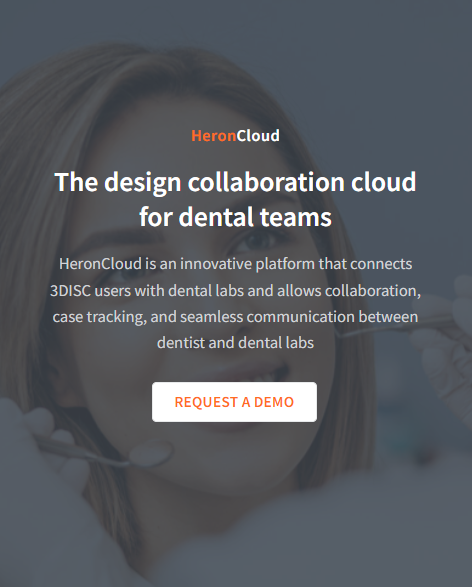The width and height of the screenshot is (472, 587).
Task: Click the line "case tracking, and seamless communication"
Action: click(x=204, y=317)
